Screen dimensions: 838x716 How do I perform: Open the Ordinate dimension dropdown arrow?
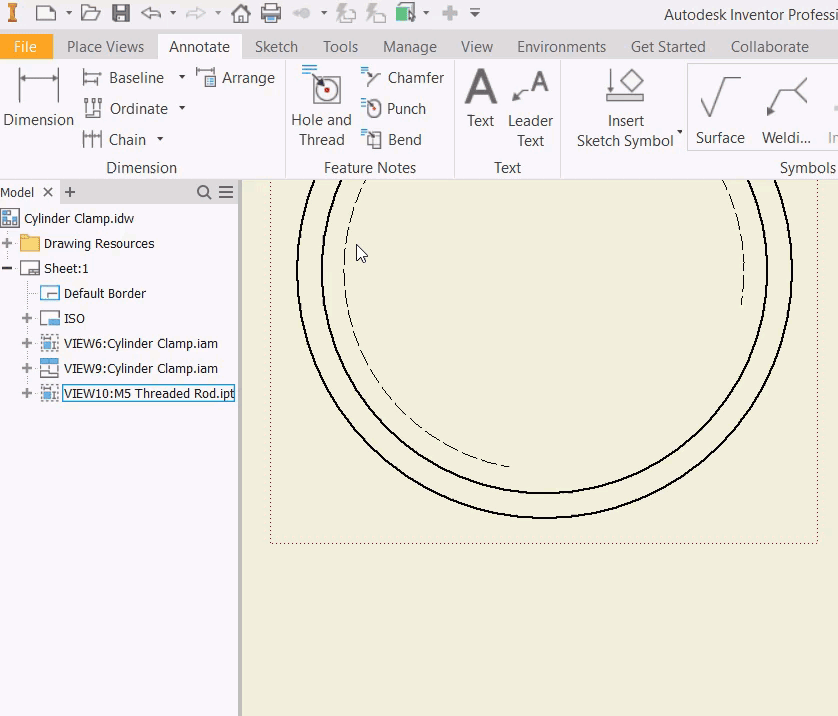(x=182, y=109)
